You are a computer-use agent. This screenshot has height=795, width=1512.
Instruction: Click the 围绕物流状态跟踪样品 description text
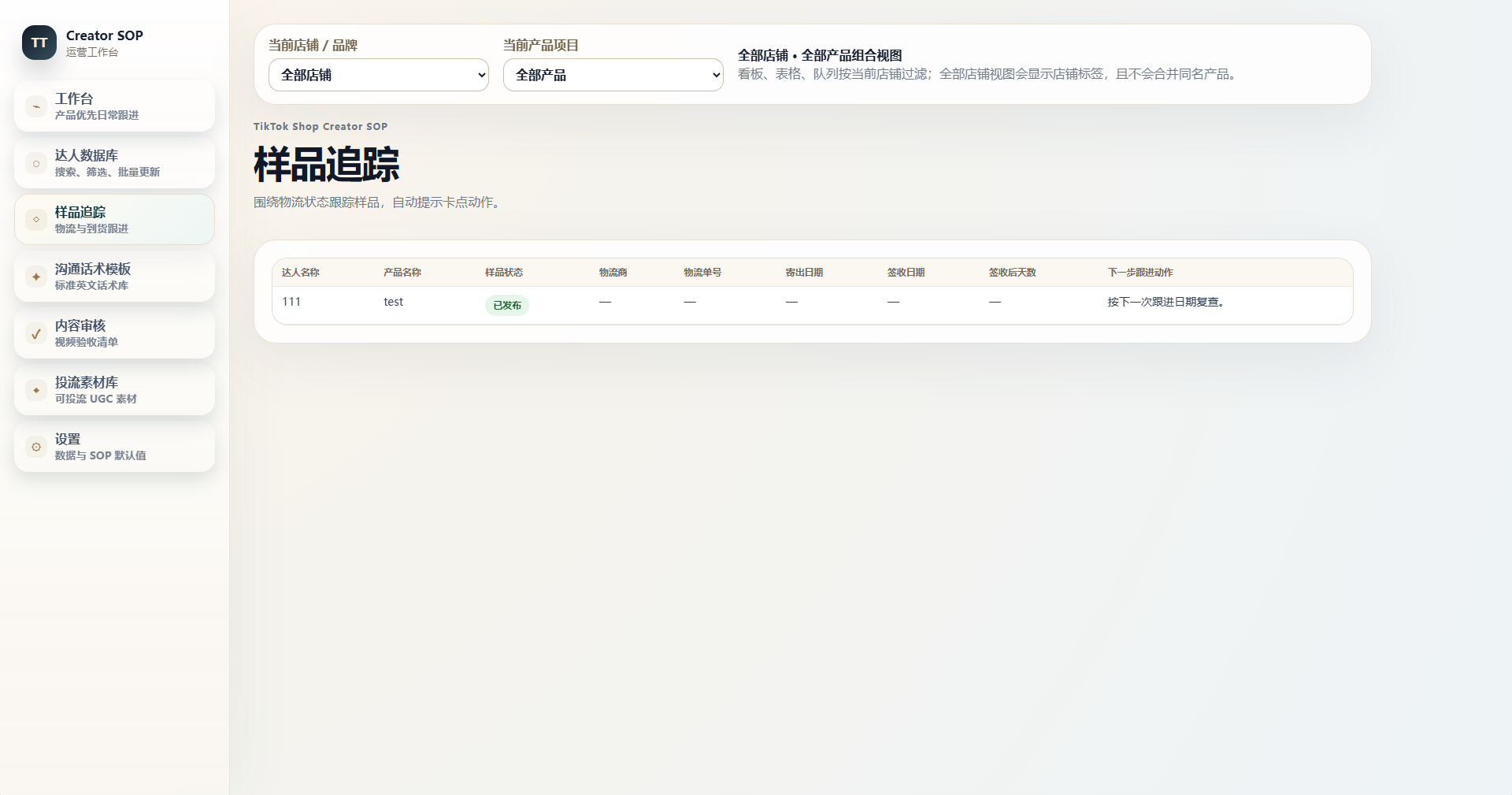pyautogui.click(x=379, y=202)
